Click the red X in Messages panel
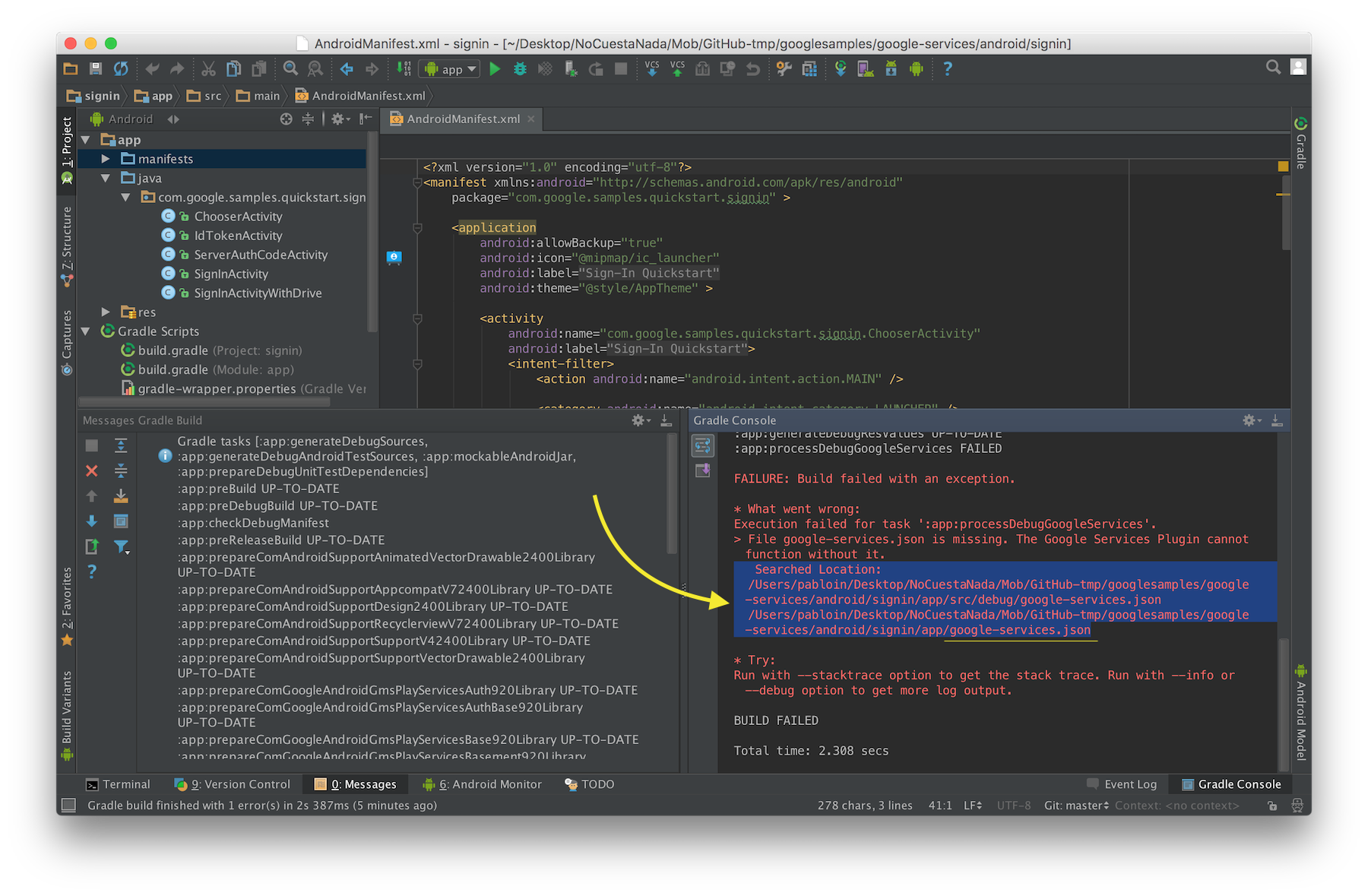This screenshot has width=1368, height=896. tap(92, 471)
